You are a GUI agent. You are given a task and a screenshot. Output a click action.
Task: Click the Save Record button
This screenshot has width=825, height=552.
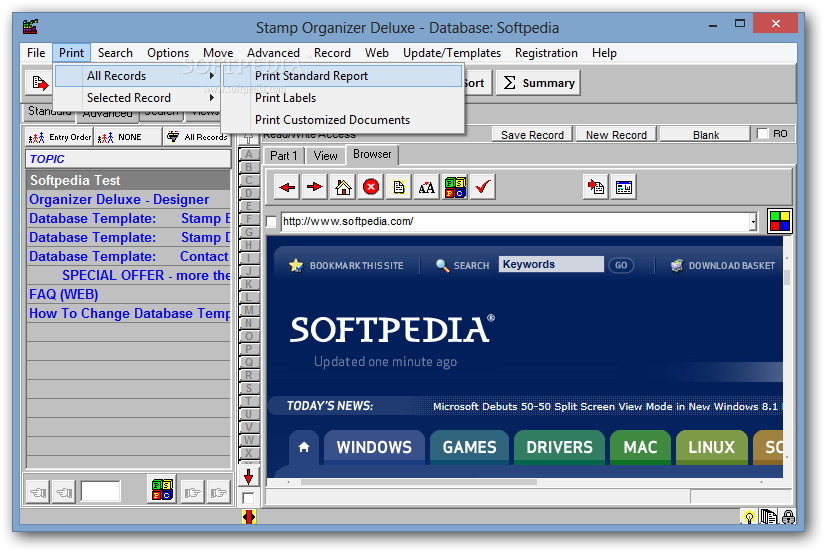click(x=532, y=135)
